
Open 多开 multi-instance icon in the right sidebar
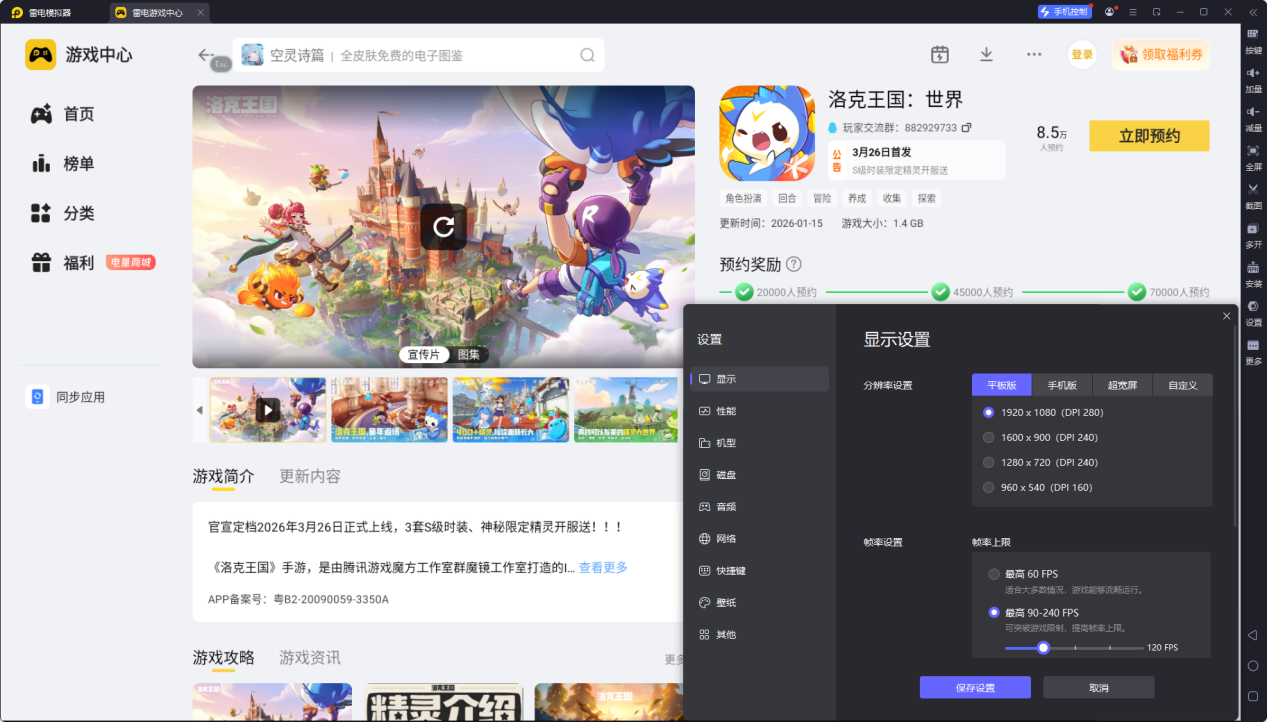pos(1253,228)
